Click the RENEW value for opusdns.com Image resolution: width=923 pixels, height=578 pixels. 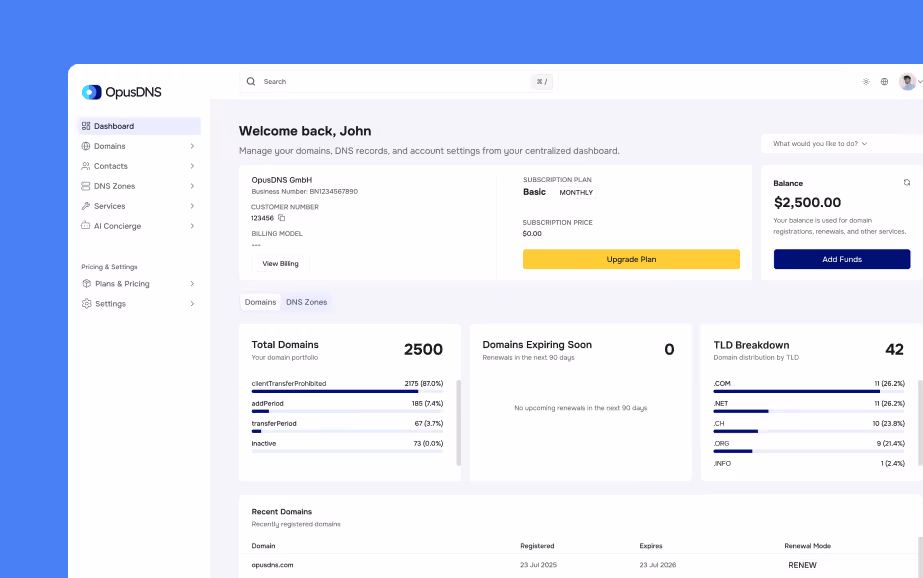802,565
